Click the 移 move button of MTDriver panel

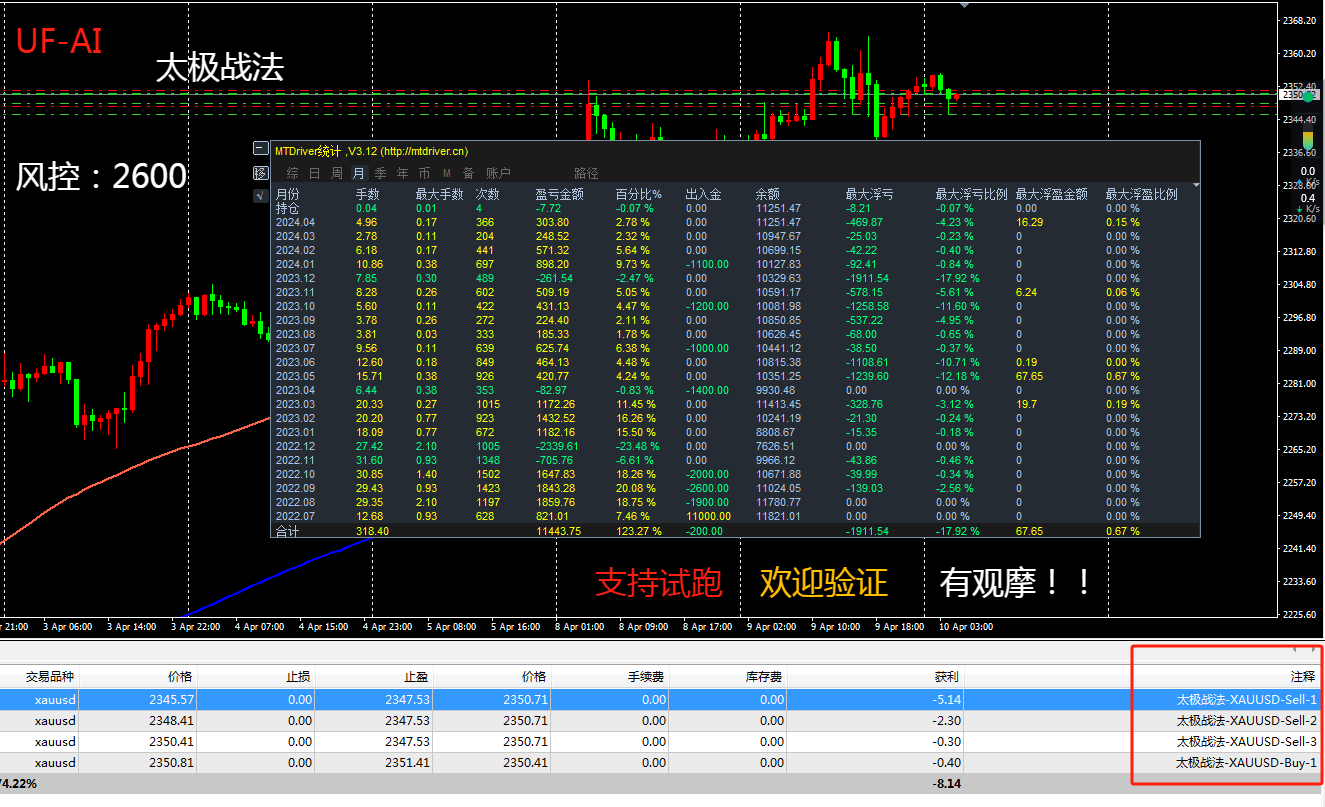(x=260, y=172)
